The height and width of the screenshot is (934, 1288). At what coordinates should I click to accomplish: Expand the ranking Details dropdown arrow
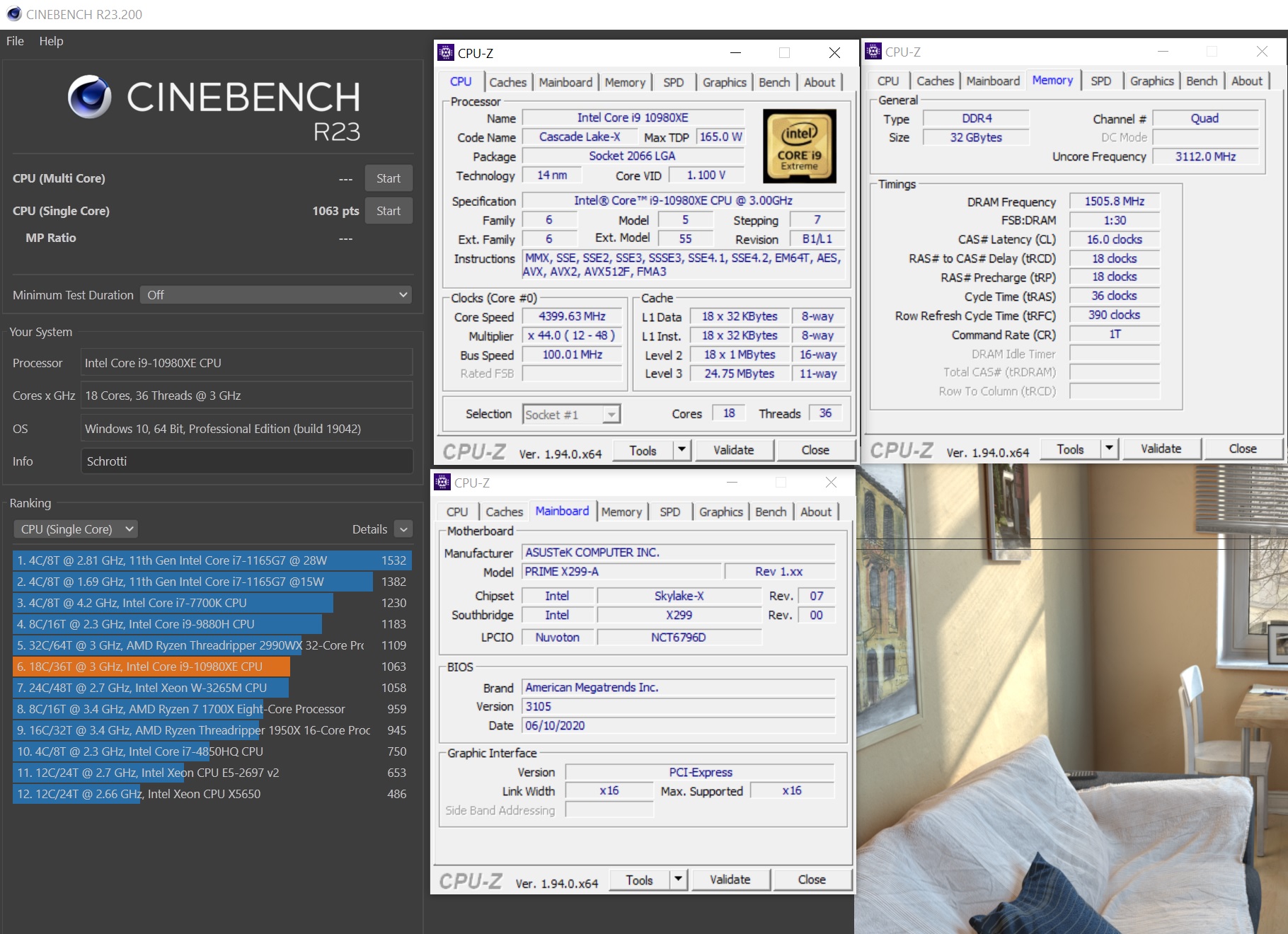pos(403,529)
